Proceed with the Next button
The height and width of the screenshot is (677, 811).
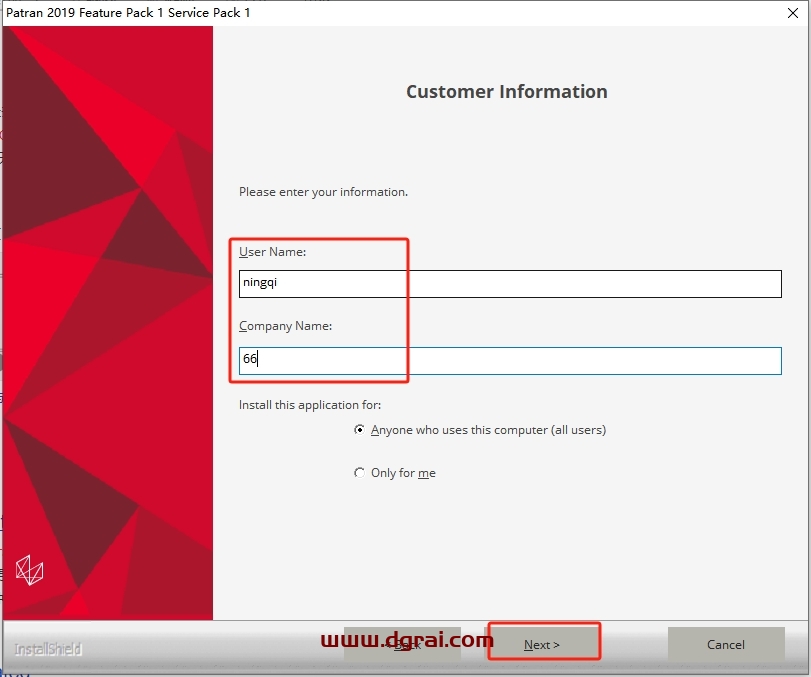point(542,644)
